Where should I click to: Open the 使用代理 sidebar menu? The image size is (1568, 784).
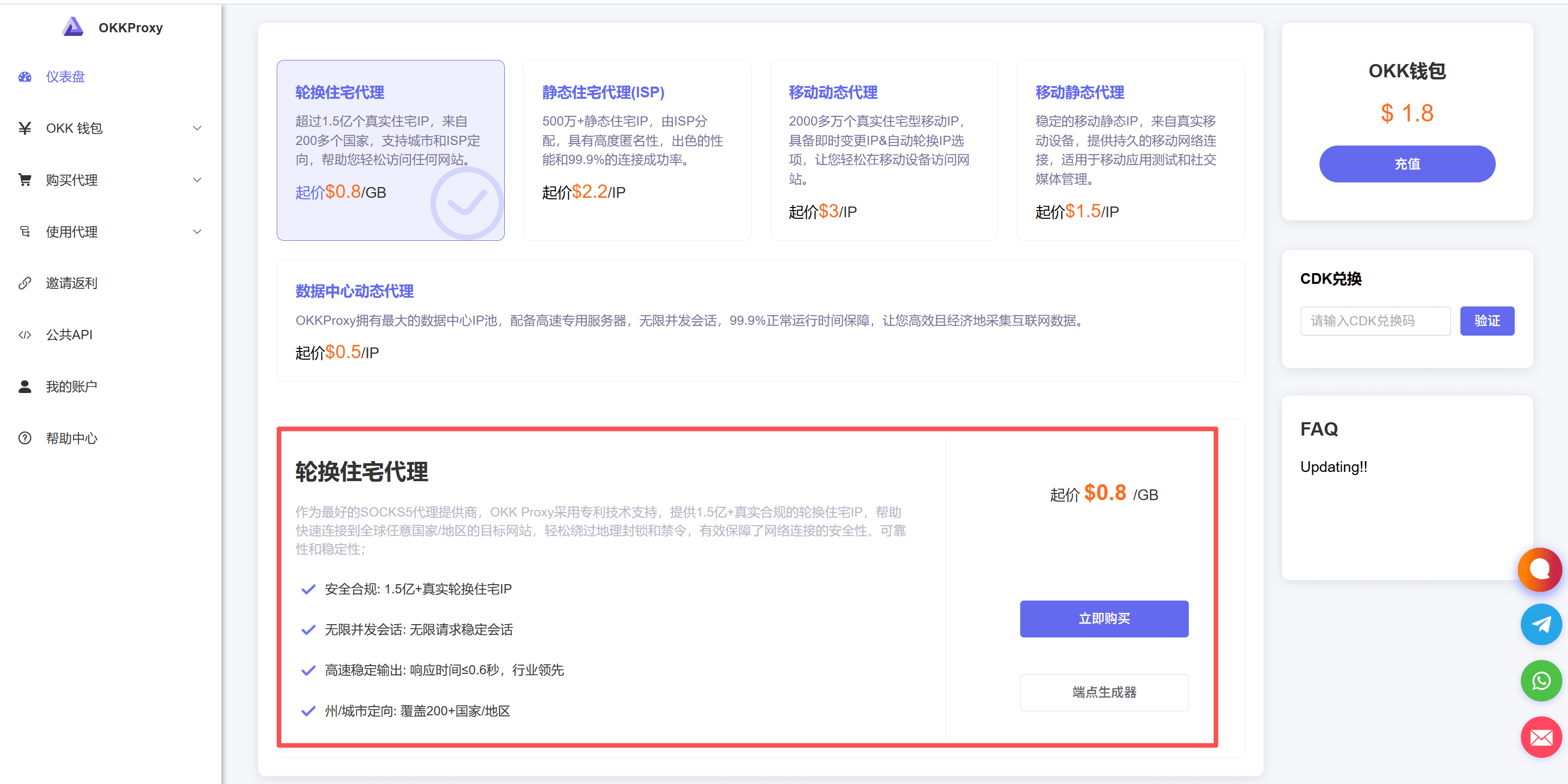point(111,232)
